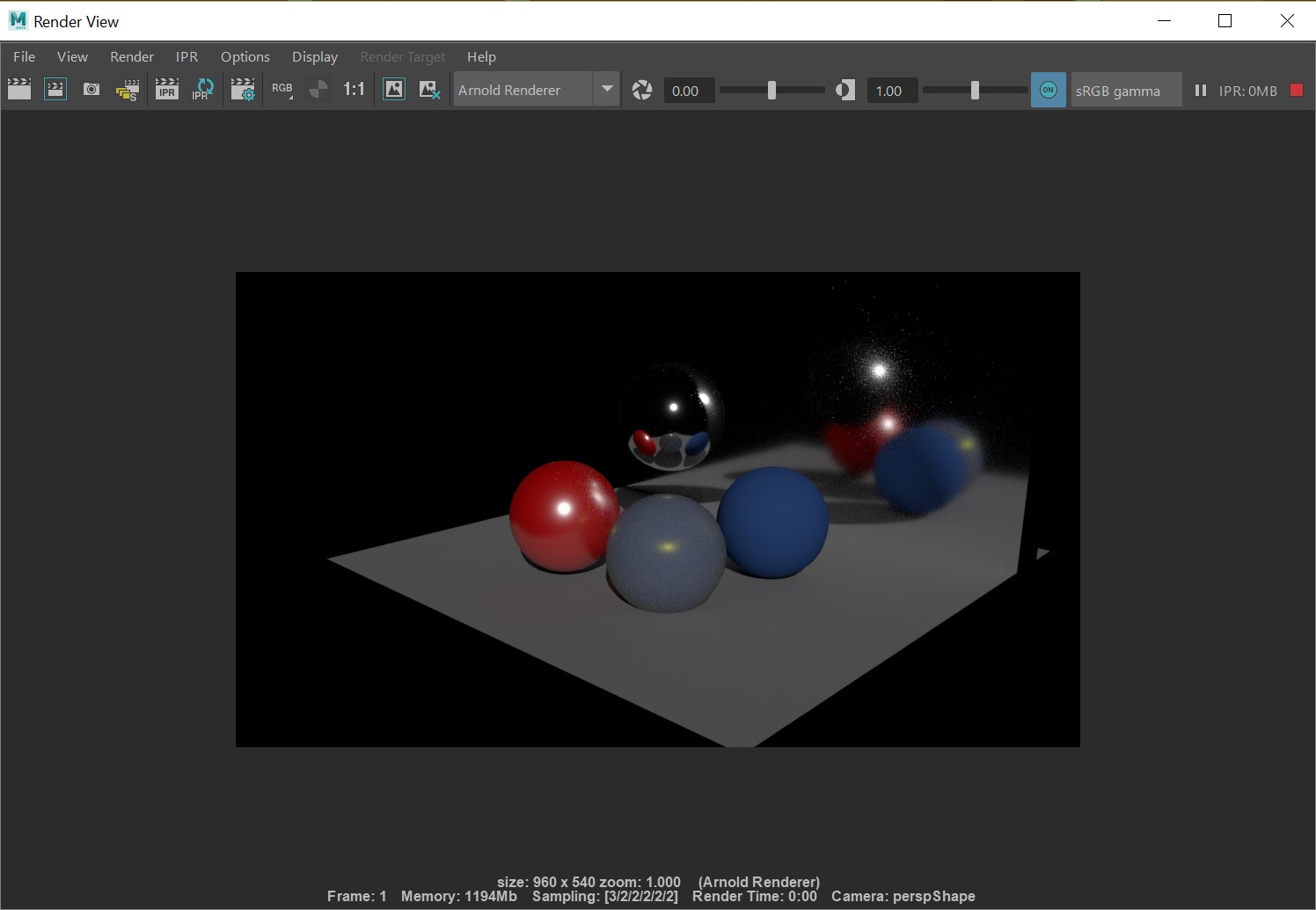Refresh the IPR image

[x=203, y=89]
